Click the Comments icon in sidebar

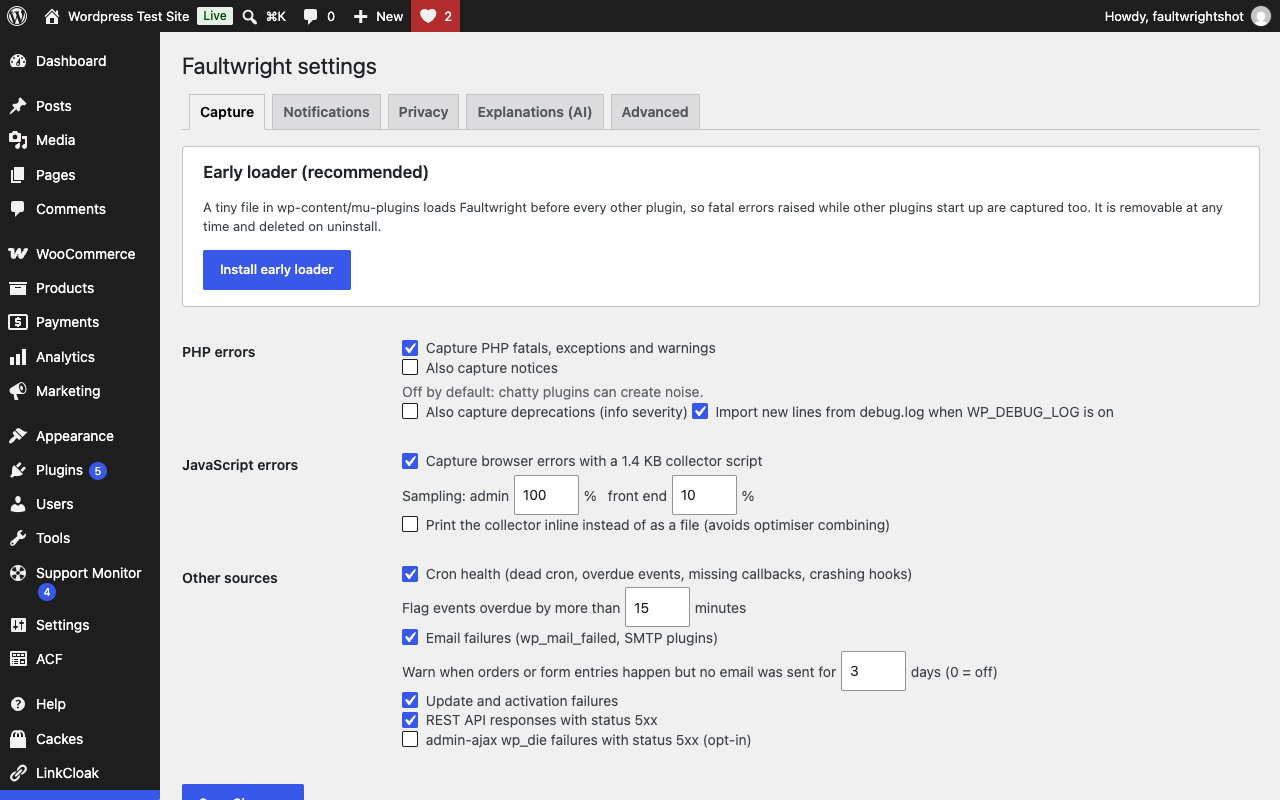(18, 209)
